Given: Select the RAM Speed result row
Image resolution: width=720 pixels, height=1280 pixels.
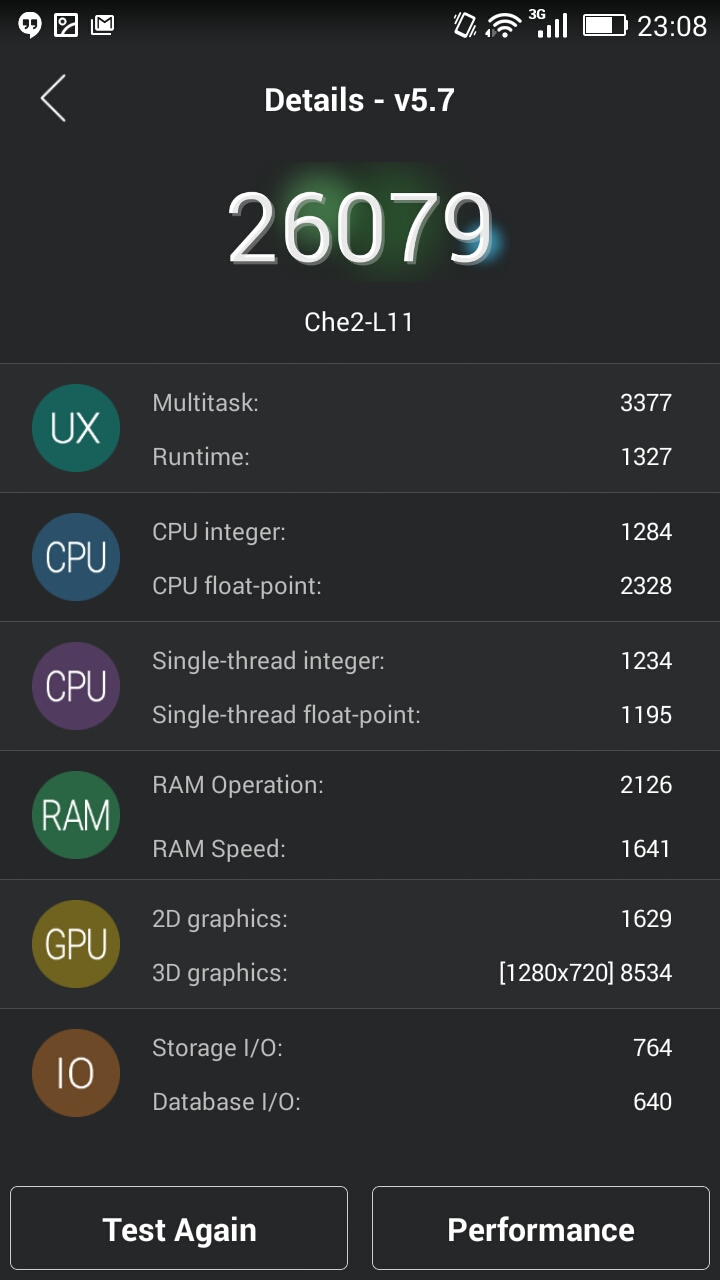Looking at the screenshot, I should click(x=412, y=849).
